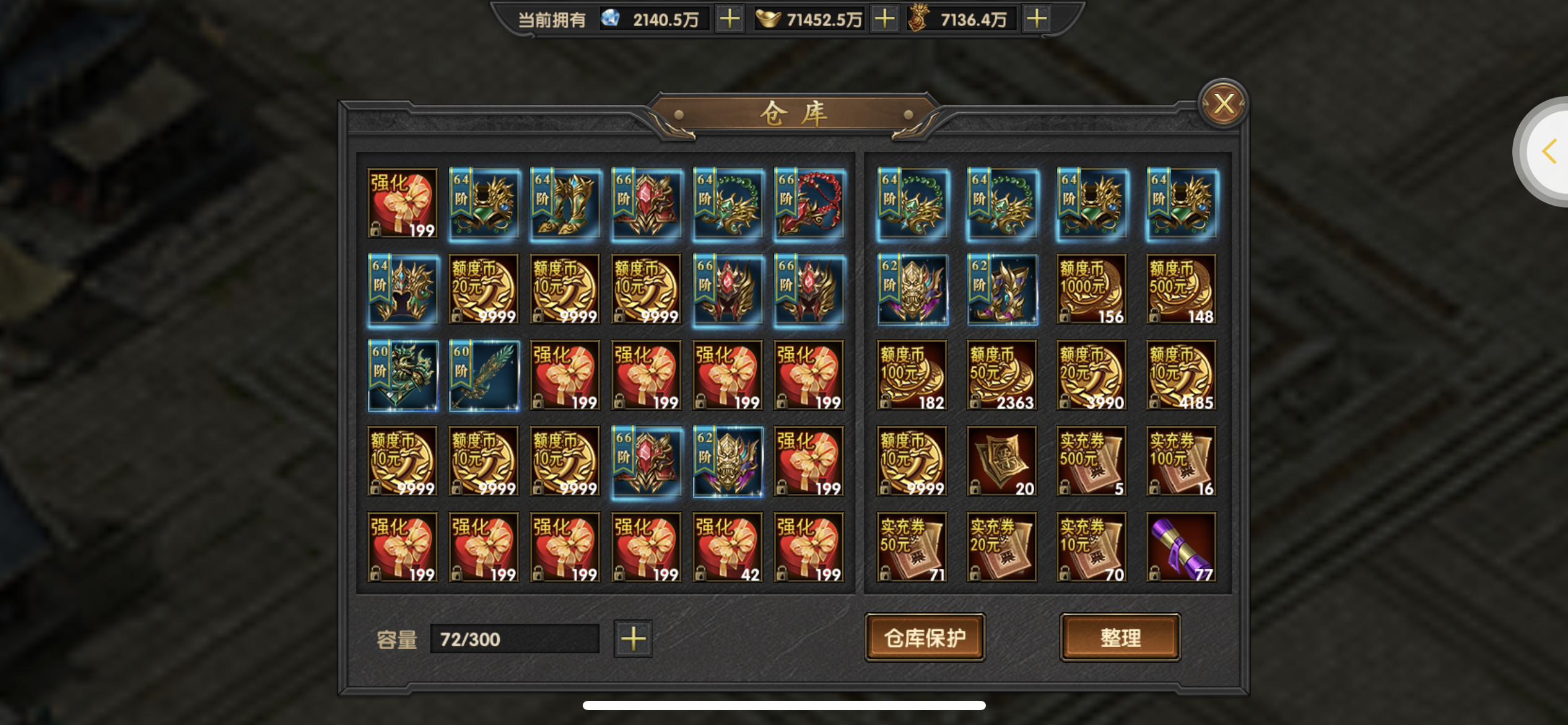Add gold ingots with the plus next to 71452.5万

pyautogui.click(x=884, y=19)
